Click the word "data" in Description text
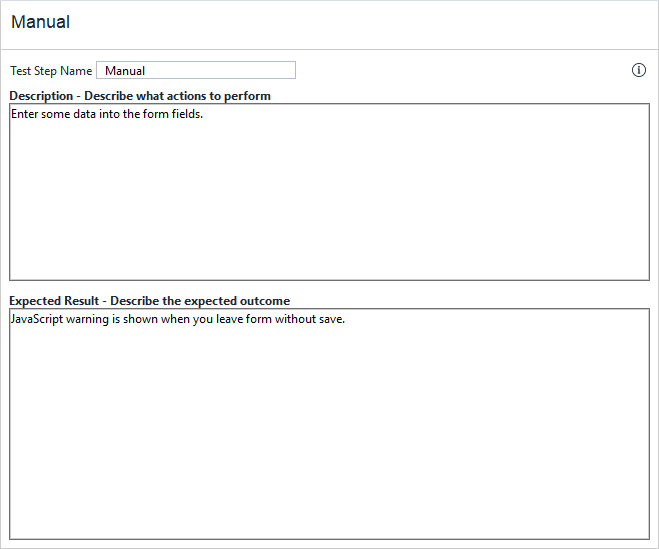Viewport: 659px width, 549px height. tap(91, 114)
